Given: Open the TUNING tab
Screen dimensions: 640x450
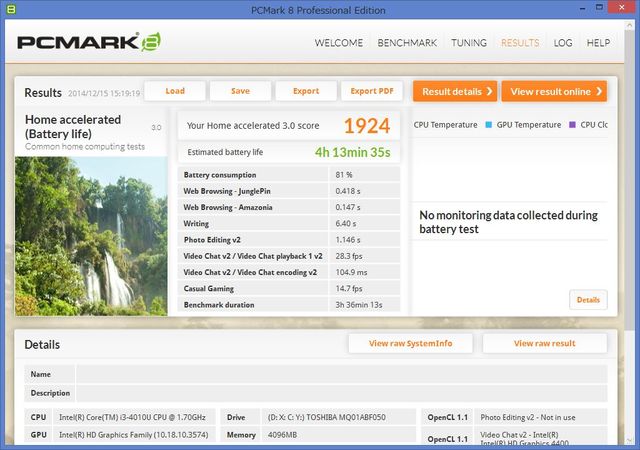Looking at the screenshot, I should click(469, 43).
